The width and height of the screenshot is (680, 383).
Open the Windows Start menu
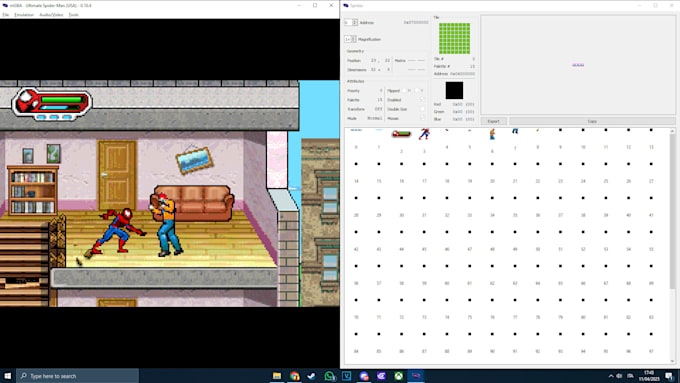click(x=7, y=376)
